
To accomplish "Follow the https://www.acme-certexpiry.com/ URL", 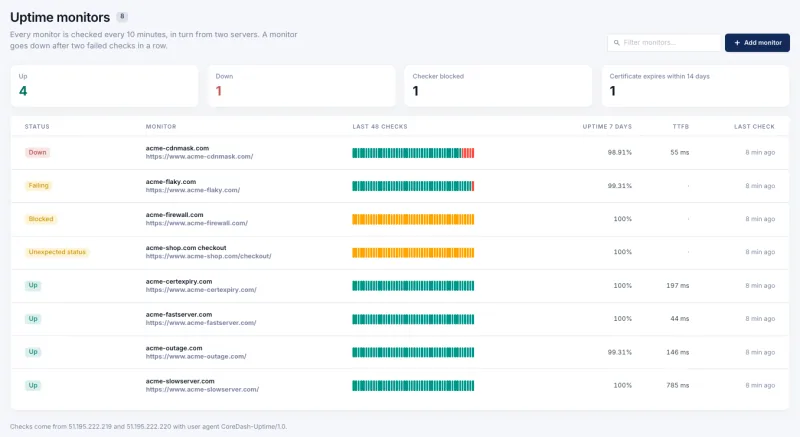I will 201,290.
